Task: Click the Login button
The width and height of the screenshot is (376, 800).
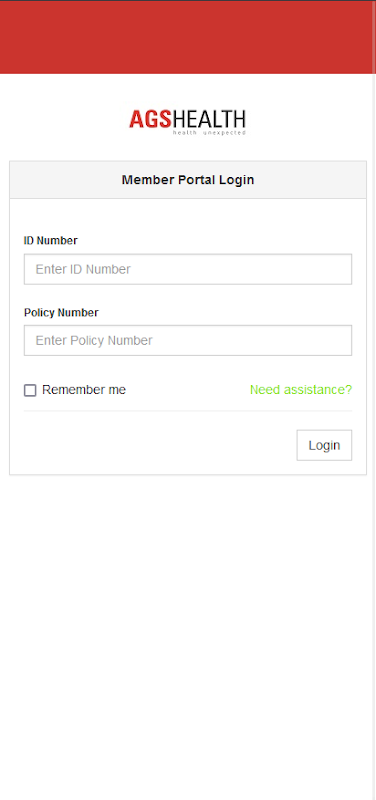Action: 324,445
